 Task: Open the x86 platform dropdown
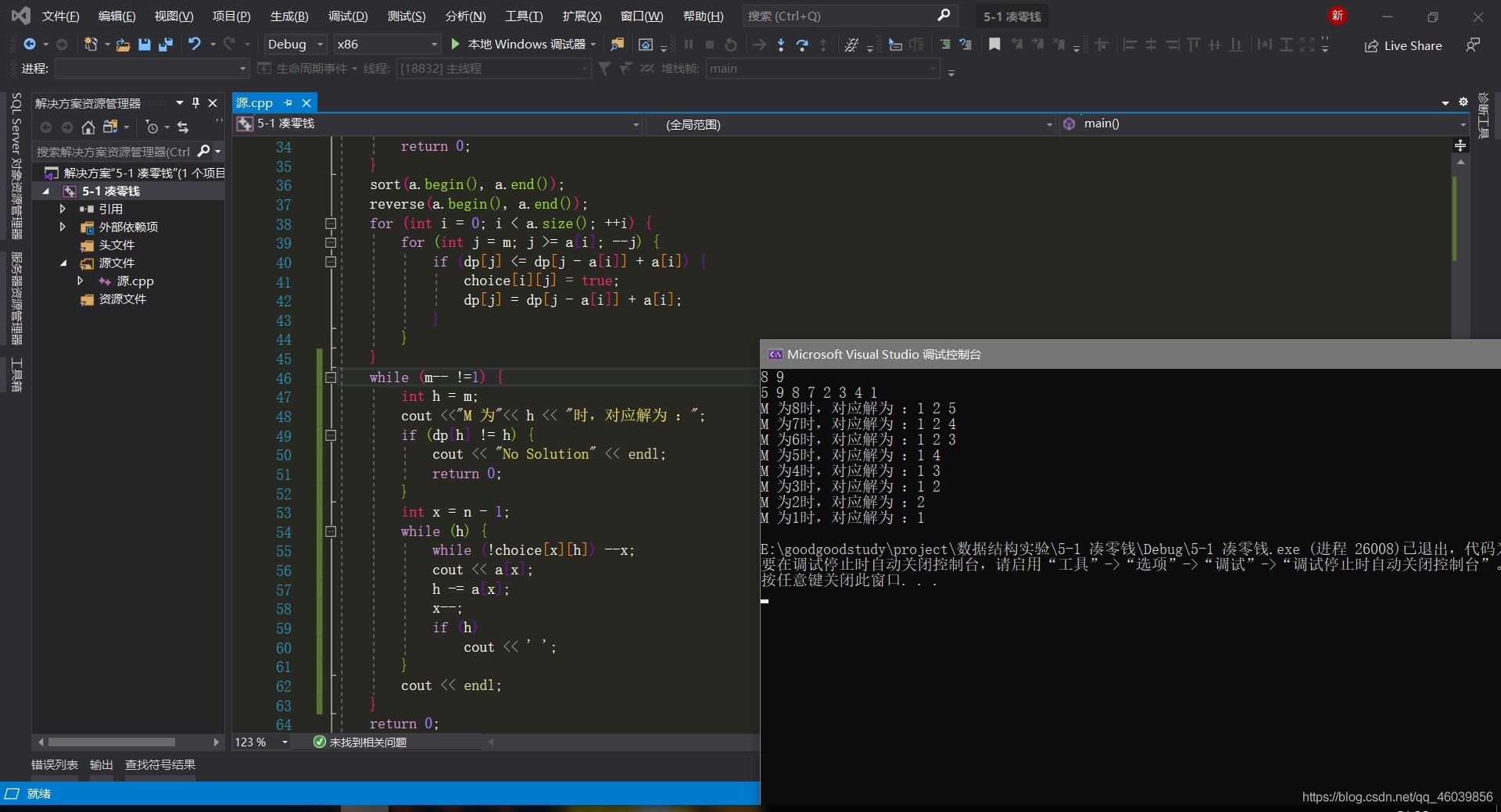click(x=387, y=45)
